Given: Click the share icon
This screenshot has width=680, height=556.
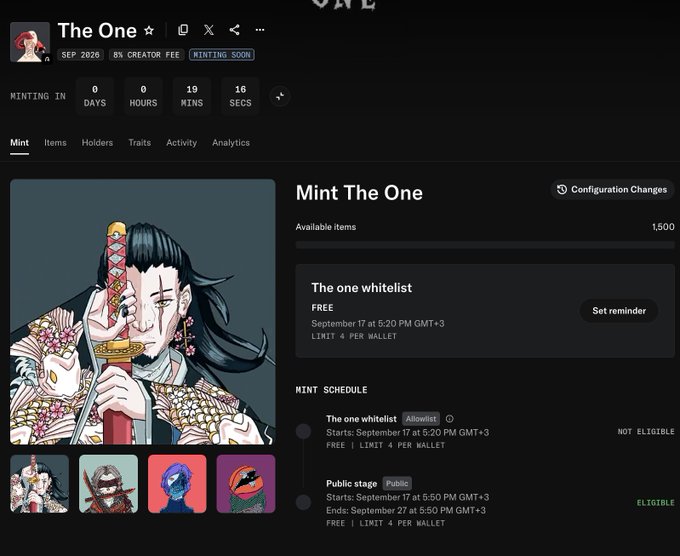Looking at the screenshot, I should (x=235, y=30).
